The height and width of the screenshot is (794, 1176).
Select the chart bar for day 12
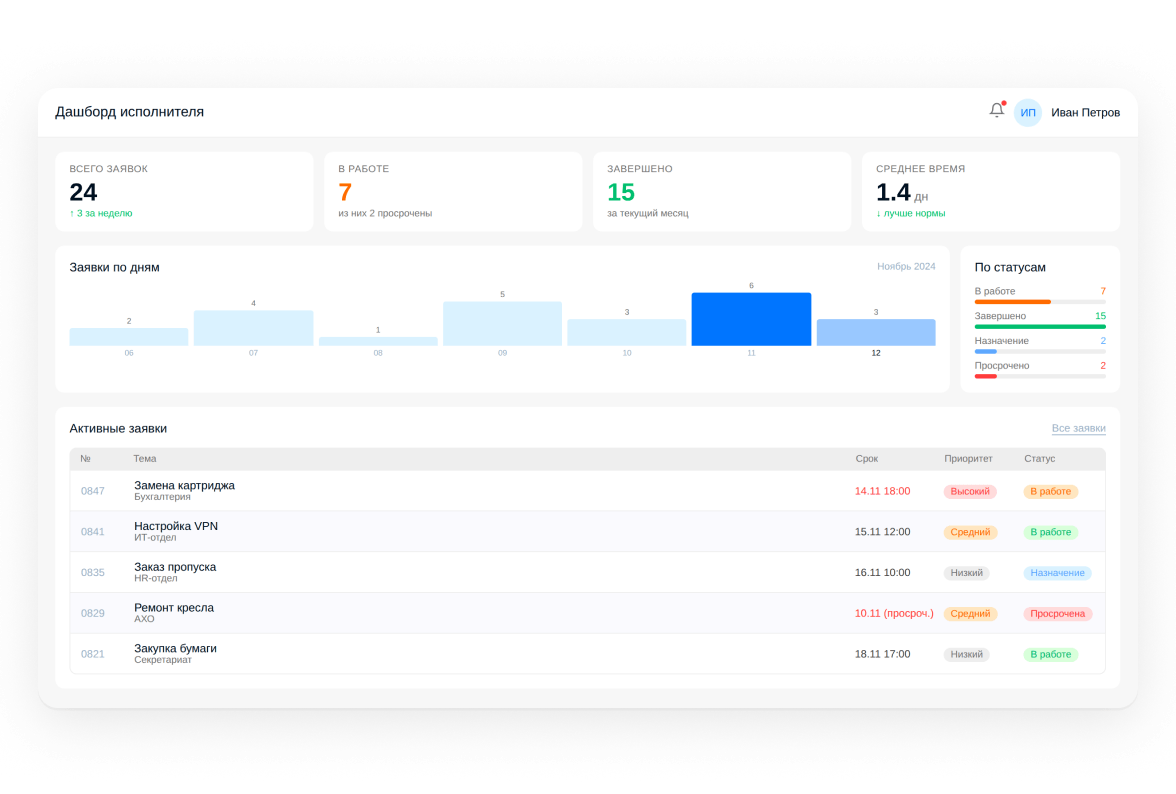pos(875,332)
